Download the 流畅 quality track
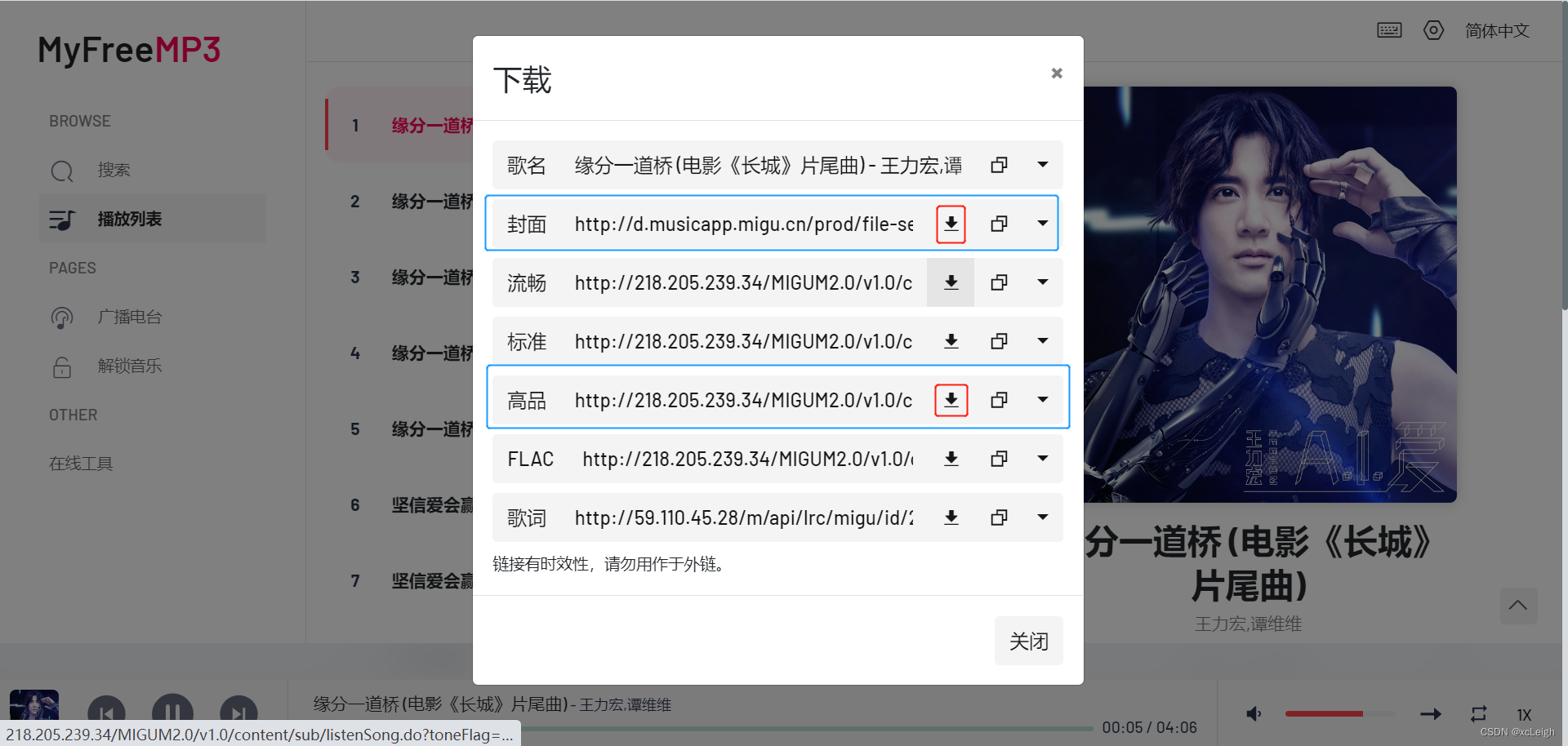The height and width of the screenshot is (746, 1568). click(x=951, y=282)
